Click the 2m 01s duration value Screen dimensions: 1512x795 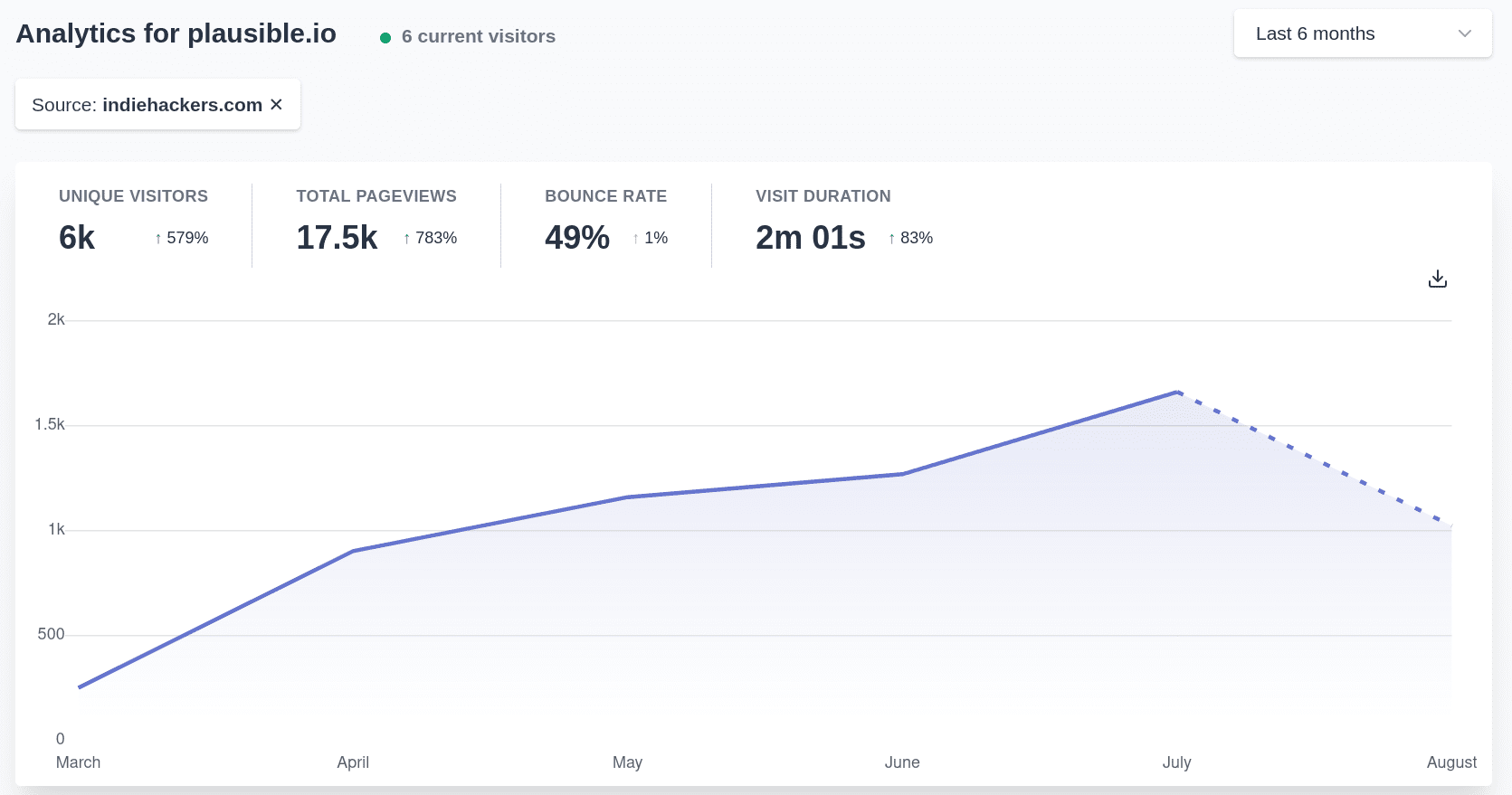811,238
